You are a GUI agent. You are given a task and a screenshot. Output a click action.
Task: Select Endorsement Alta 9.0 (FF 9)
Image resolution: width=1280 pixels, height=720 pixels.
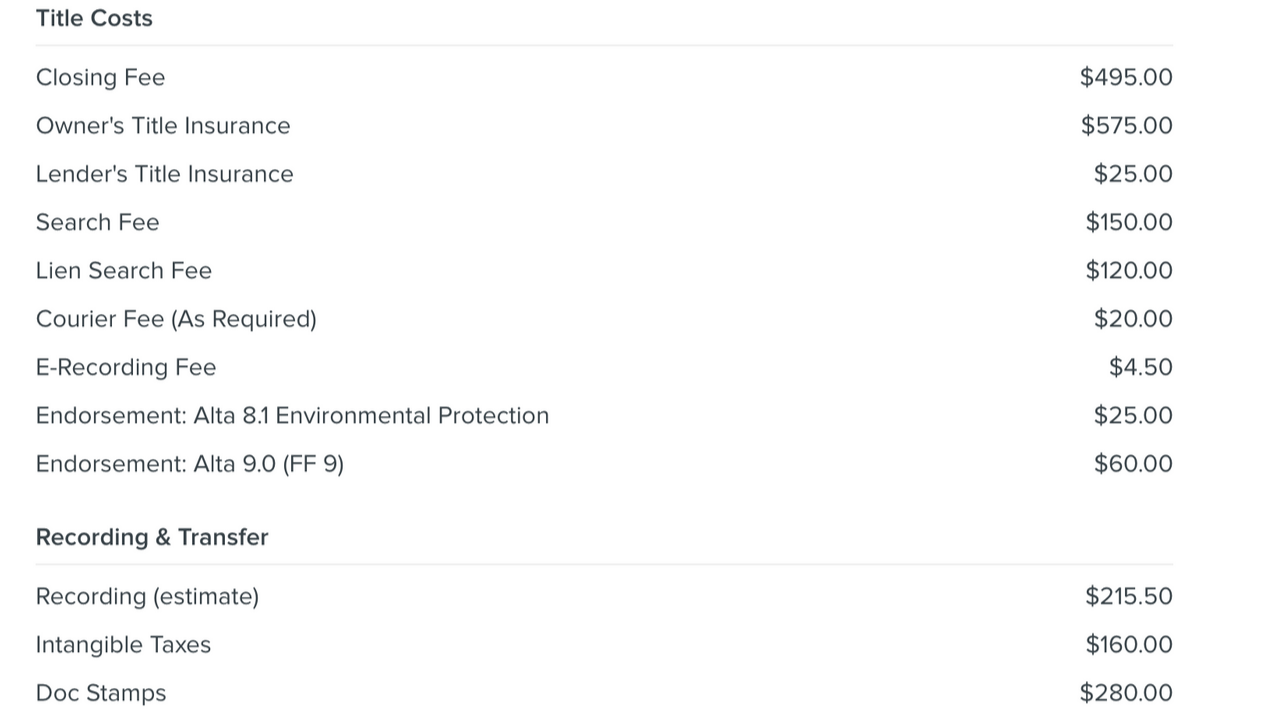190,464
